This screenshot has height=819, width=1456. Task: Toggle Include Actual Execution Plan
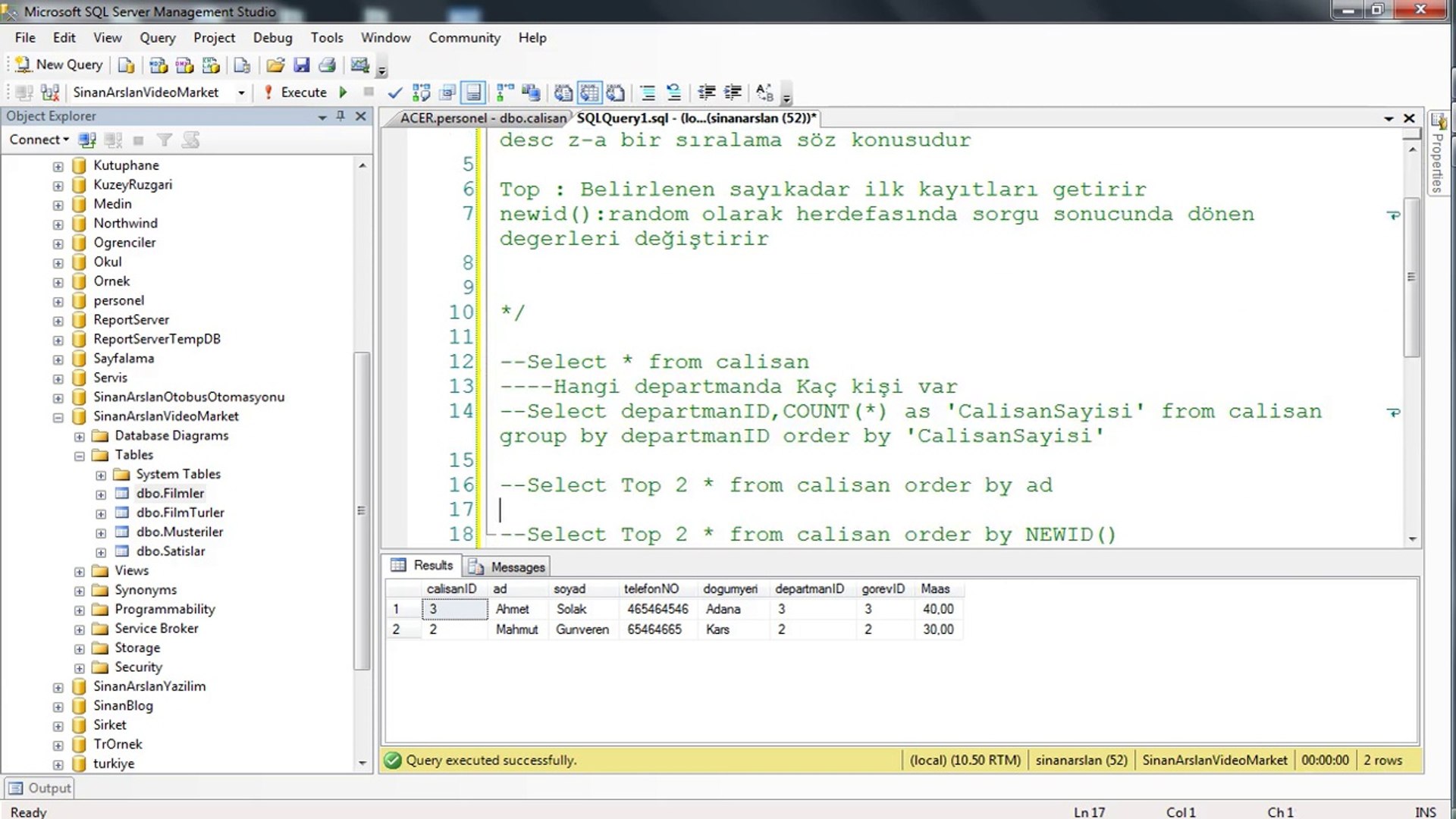pos(504,93)
